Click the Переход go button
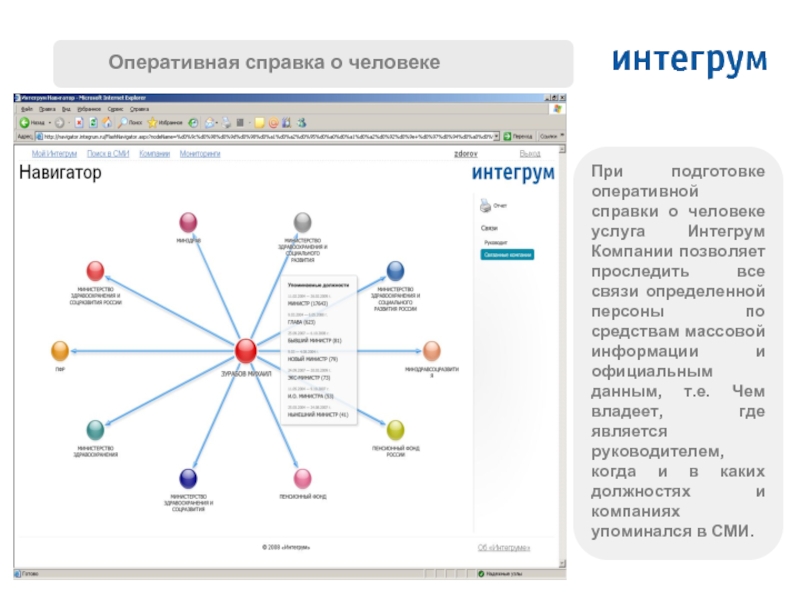The image size is (800, 600). click(x=518, y=136)
